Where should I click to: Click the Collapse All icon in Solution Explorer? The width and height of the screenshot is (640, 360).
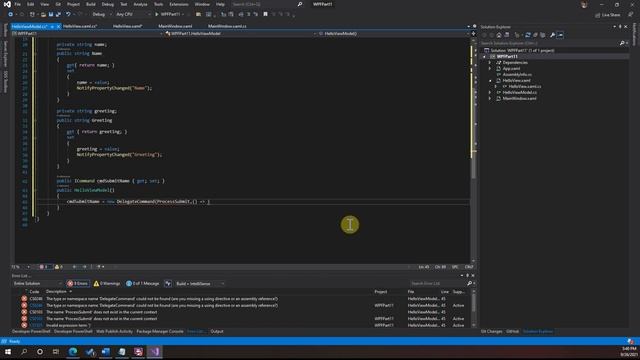535,35
